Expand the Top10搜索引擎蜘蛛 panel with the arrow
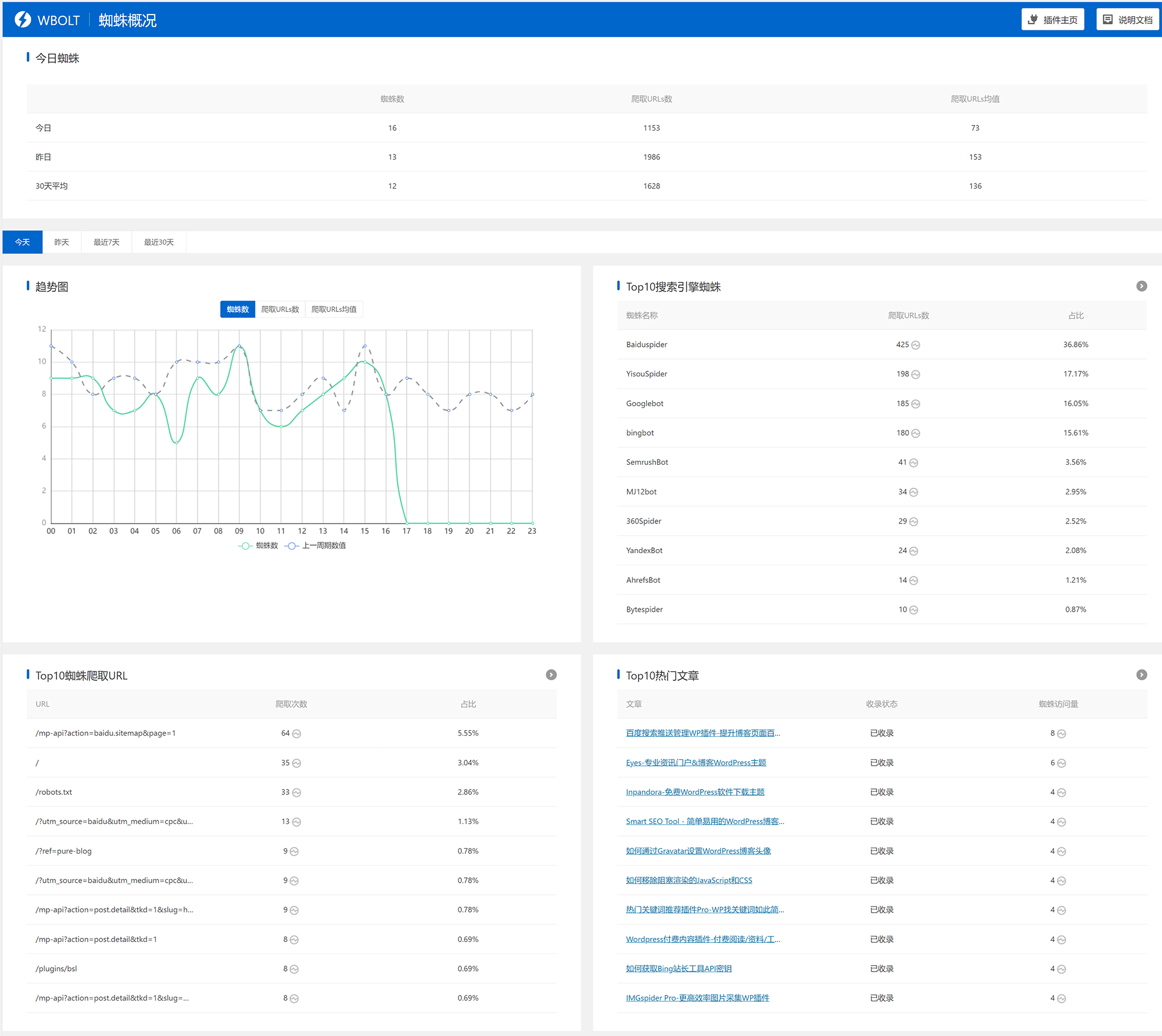1162x1036 pixels. click(1142, 286)
